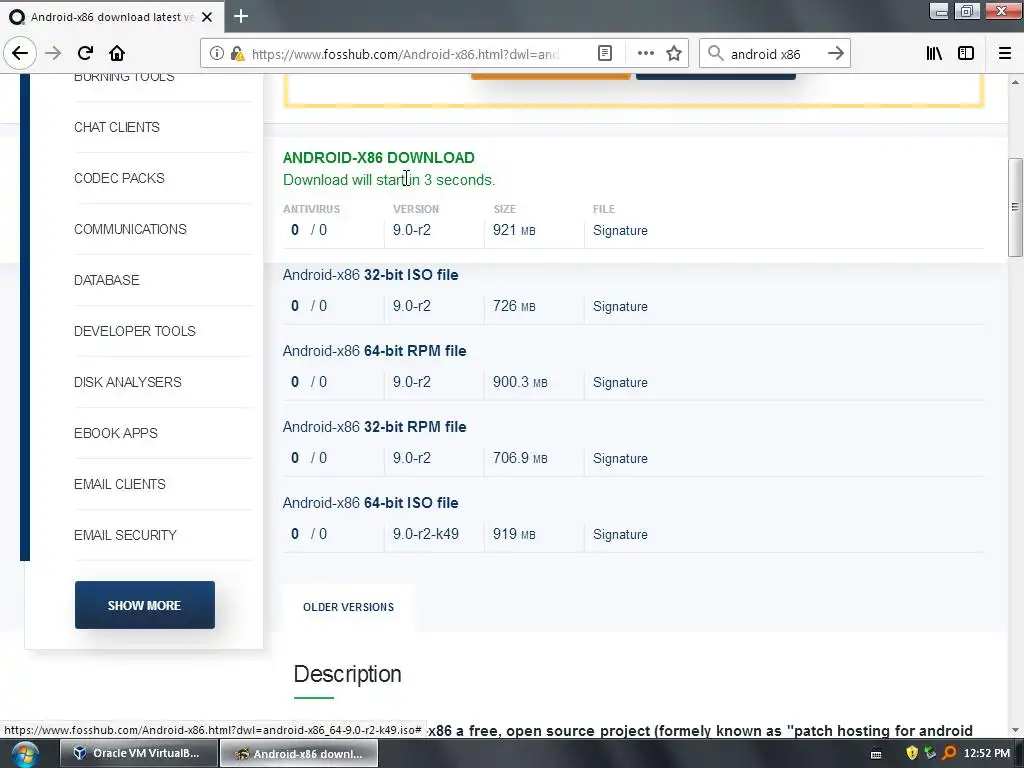The width and height of the screenshot is (1024, 768).
Task: Submit search with the go arrow
Action: click(x=836, y=54)
